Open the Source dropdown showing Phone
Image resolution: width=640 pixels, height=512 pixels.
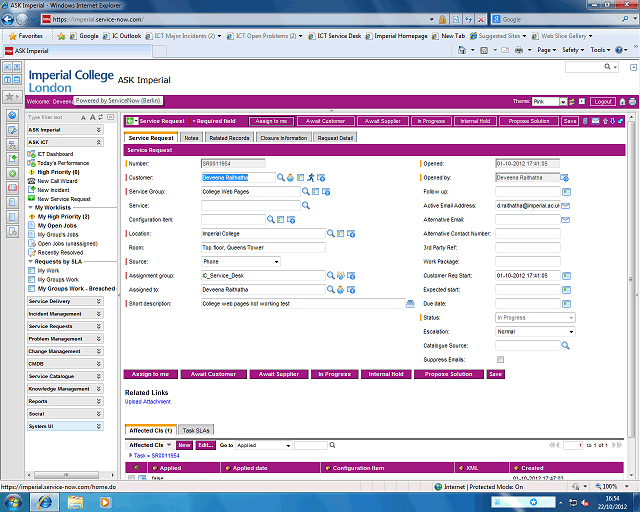(x=240, y=261)
